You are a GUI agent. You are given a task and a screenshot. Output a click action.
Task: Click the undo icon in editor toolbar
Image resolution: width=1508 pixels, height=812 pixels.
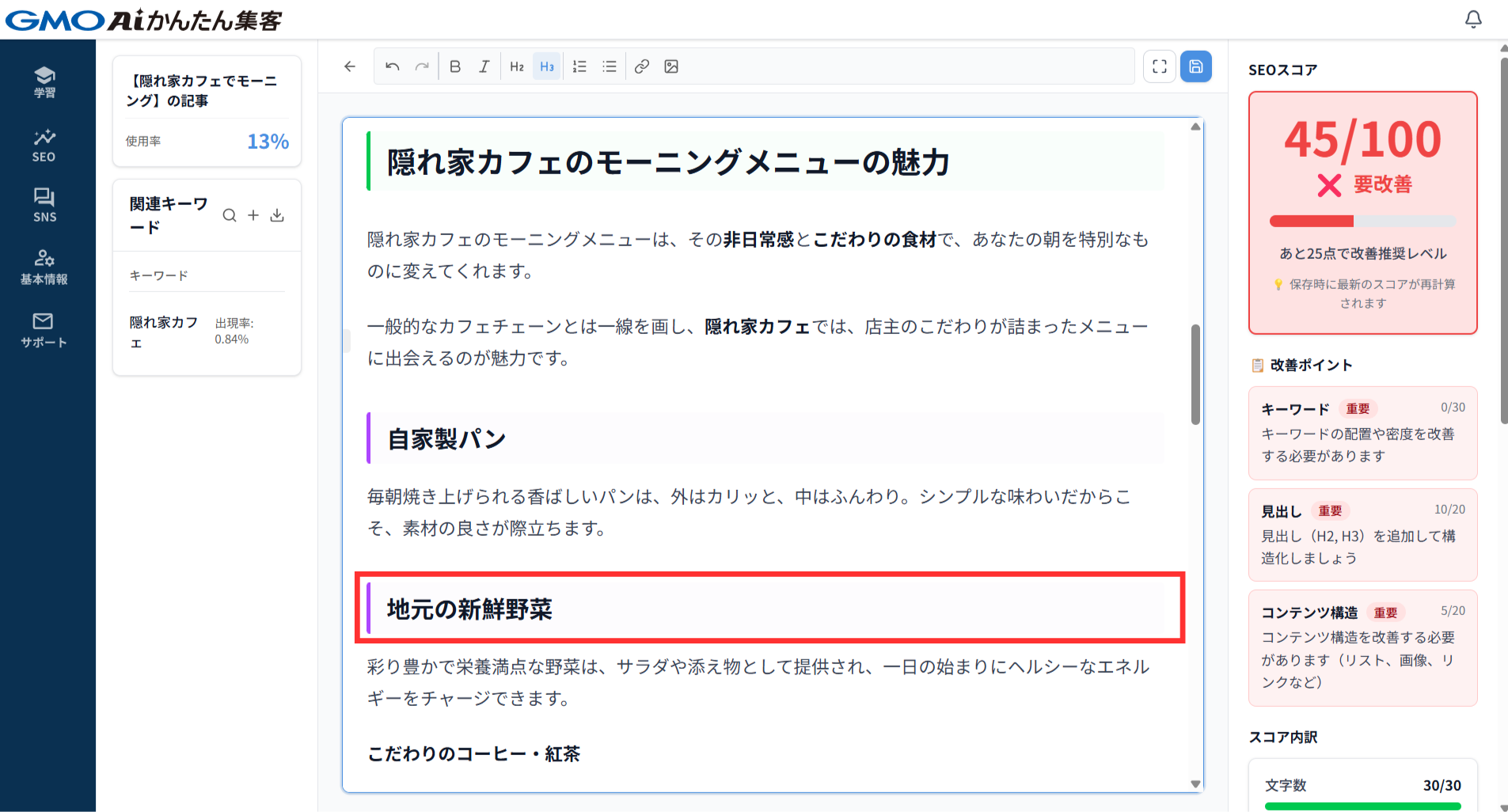pos(392,66)
